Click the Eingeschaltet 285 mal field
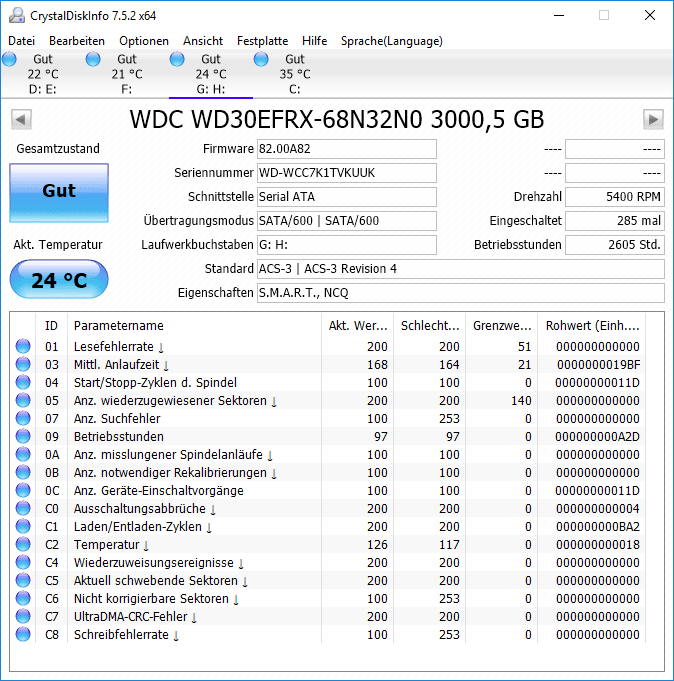 click(x=615, y=221)
